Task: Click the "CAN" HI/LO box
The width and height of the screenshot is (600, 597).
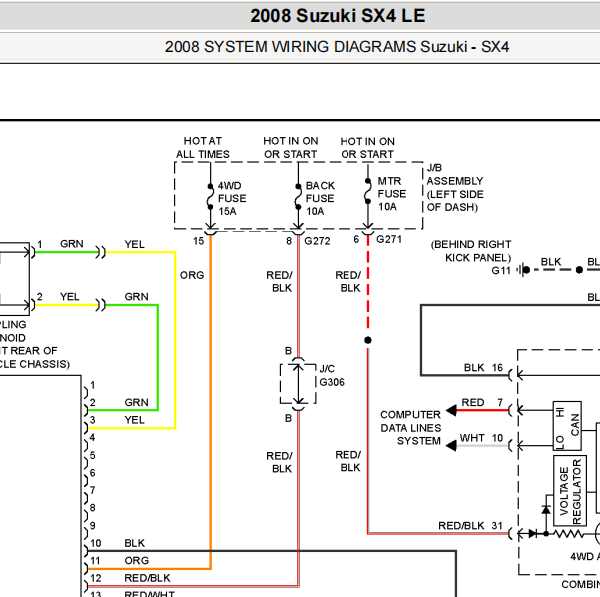Action: (567, 426)
